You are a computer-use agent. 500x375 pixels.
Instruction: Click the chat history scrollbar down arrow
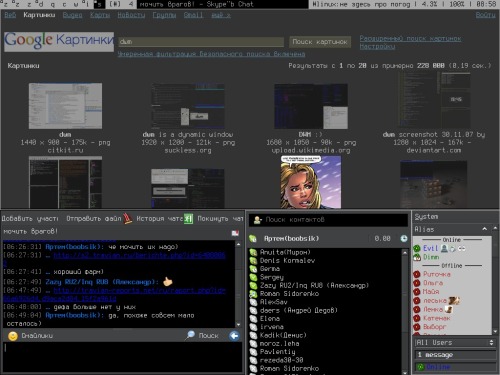click(238, 324)
